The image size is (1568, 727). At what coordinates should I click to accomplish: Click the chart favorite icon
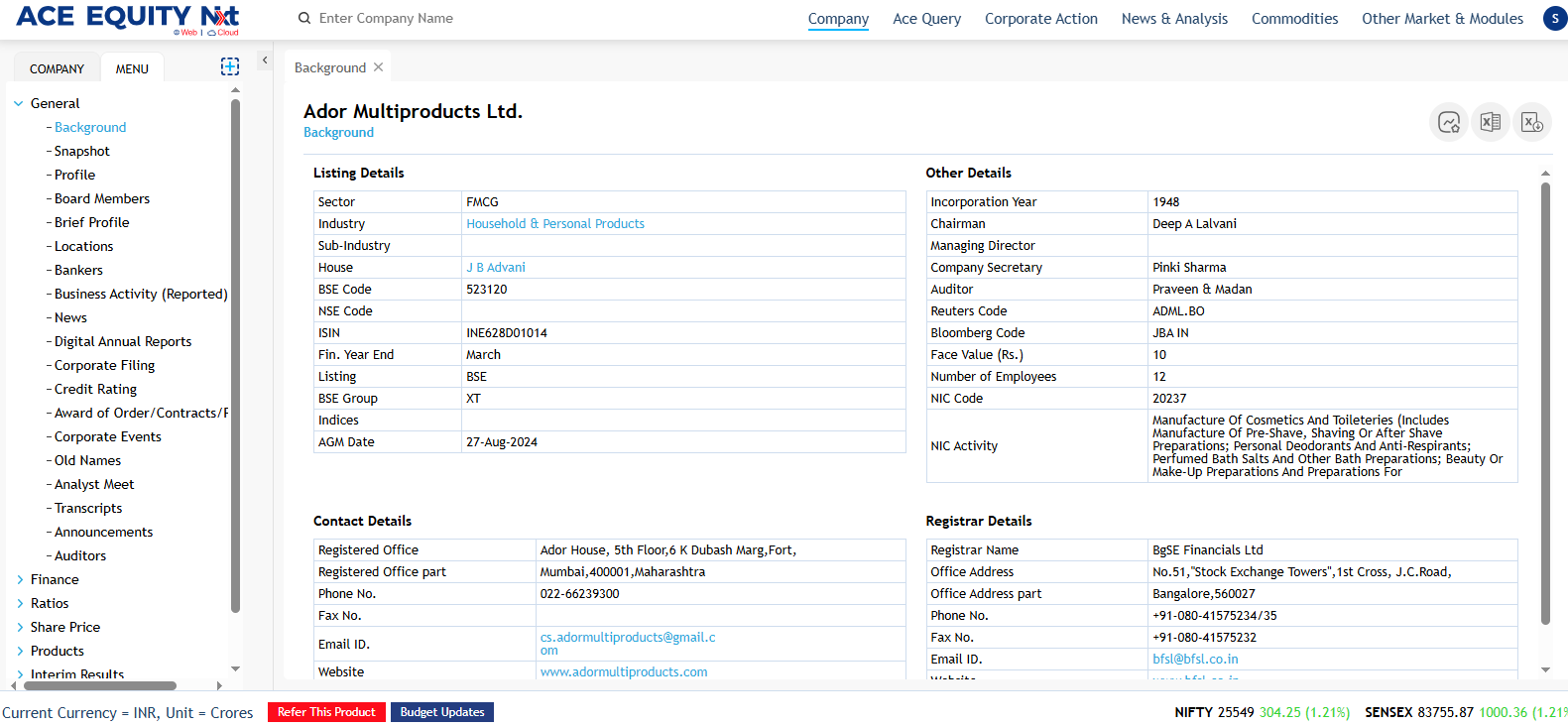1449,122
